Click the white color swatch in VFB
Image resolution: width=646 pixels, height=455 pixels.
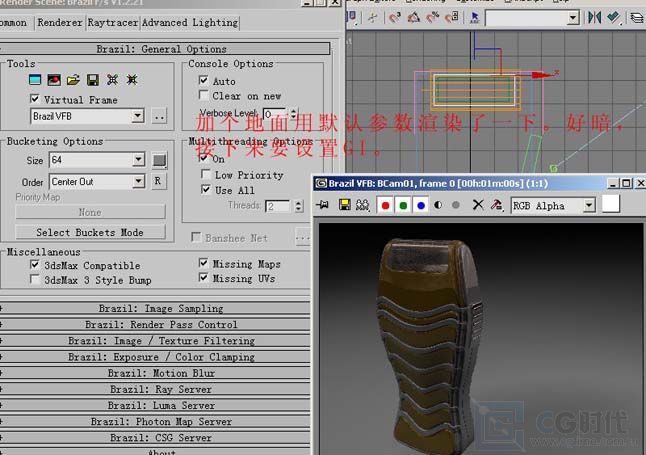tap(611, 204)
